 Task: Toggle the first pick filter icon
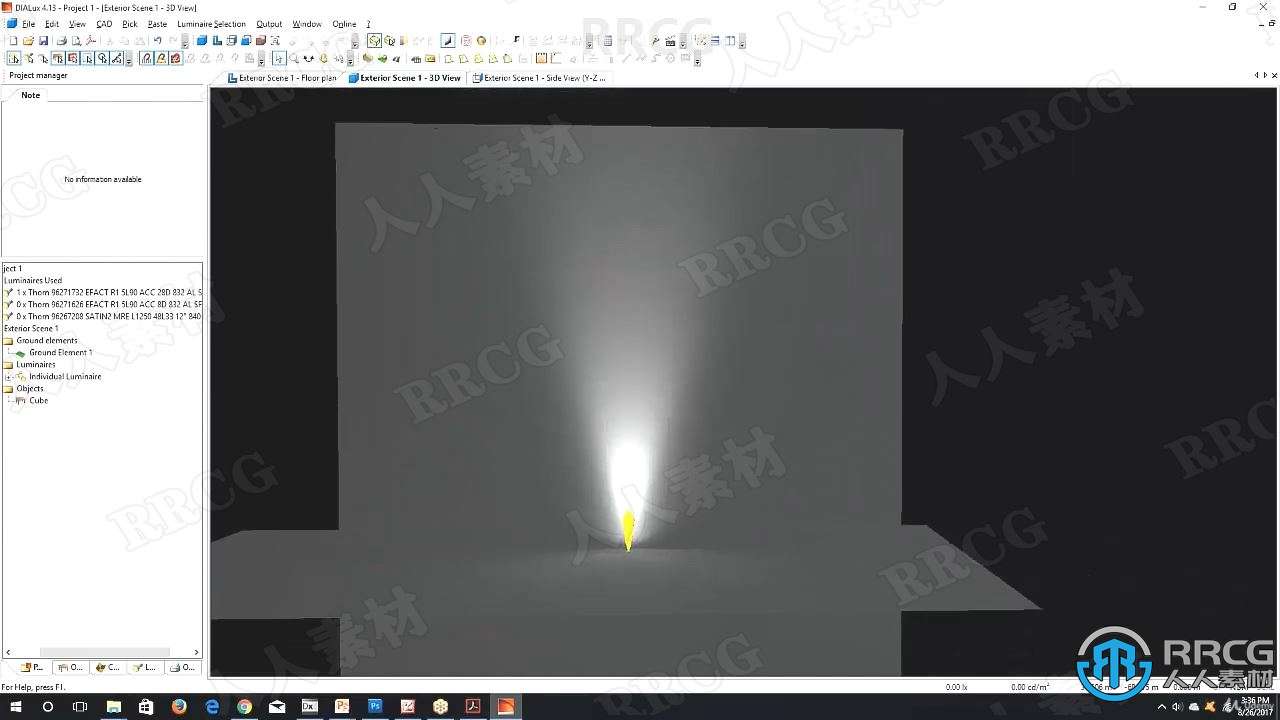(x=14, y=59)
